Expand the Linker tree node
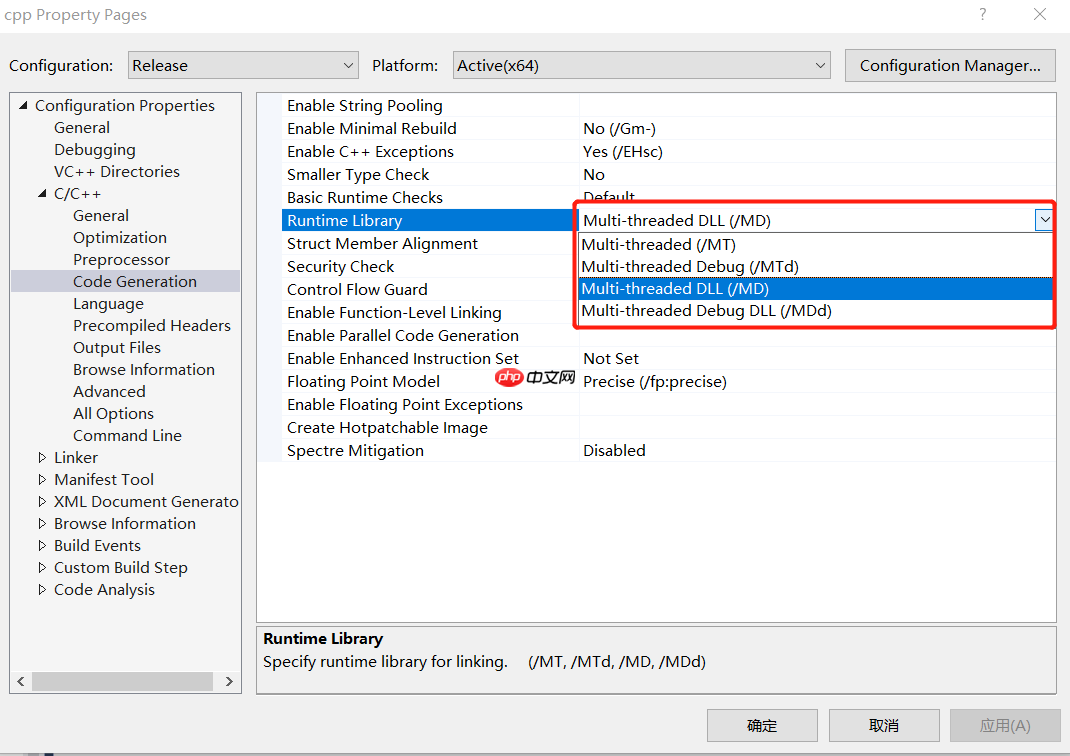 click(x=42, y=457)
